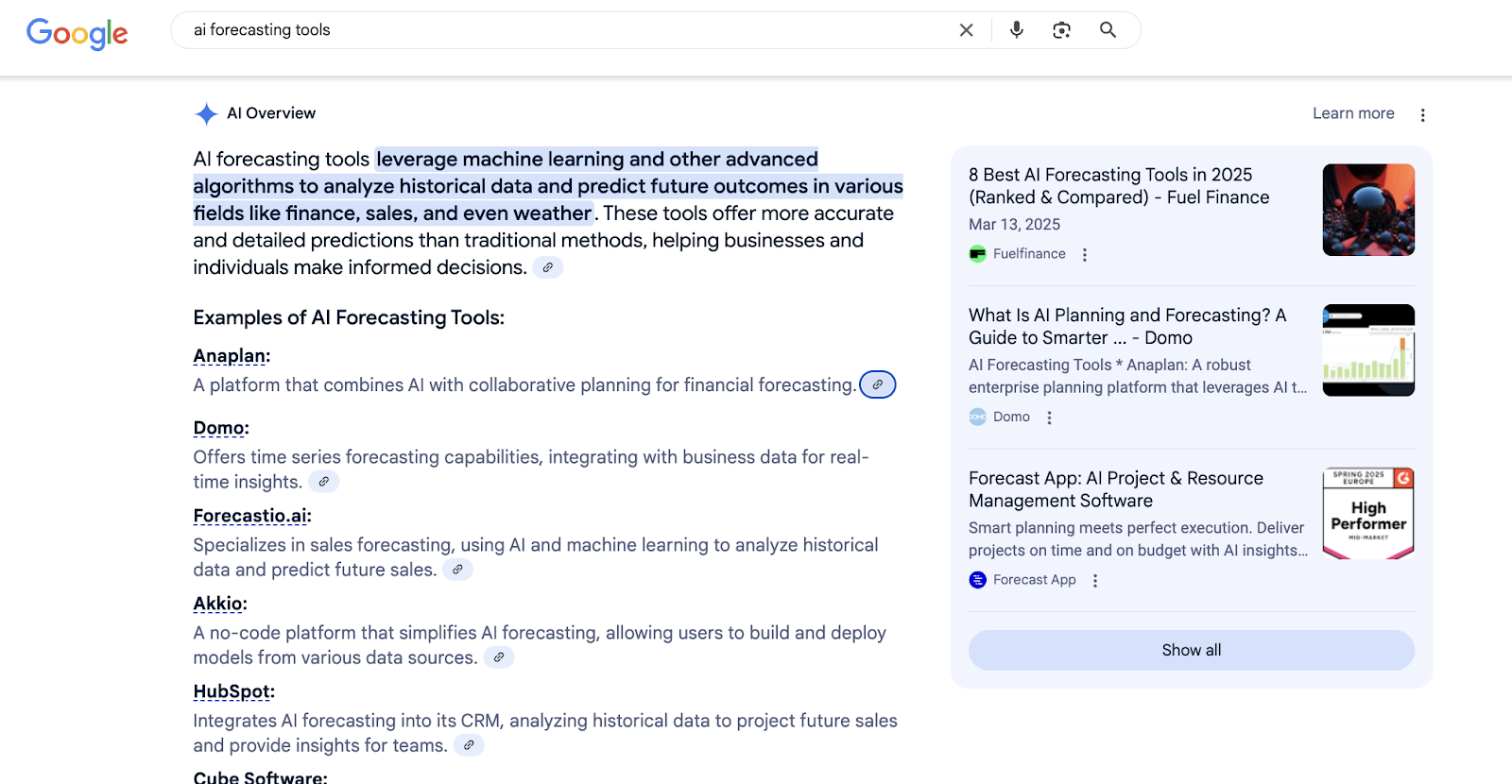
Task: Open AI Overview three-dot options menu
Action: pos(1422,115)
